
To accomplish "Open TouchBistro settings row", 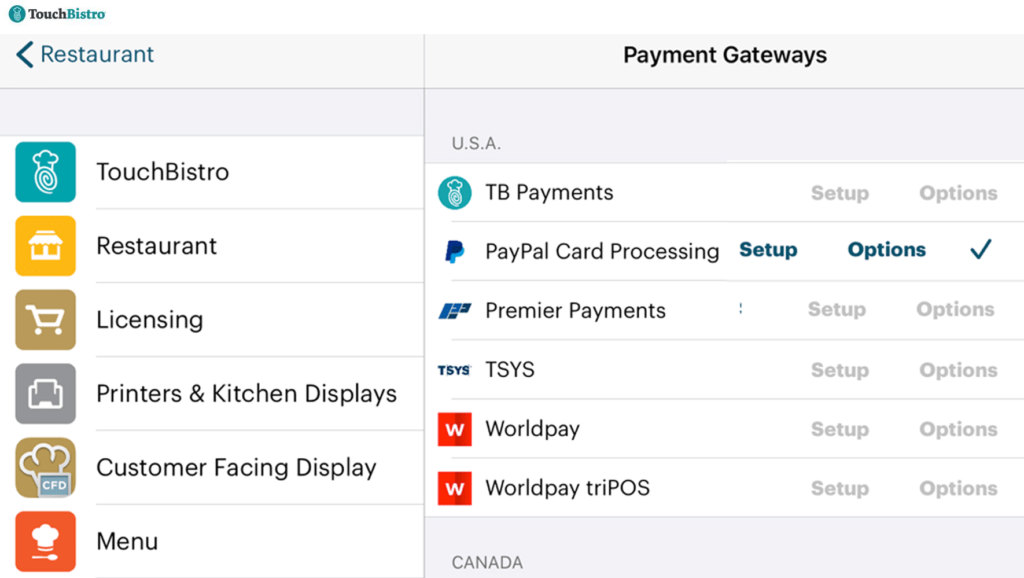I will click(212, 172).
